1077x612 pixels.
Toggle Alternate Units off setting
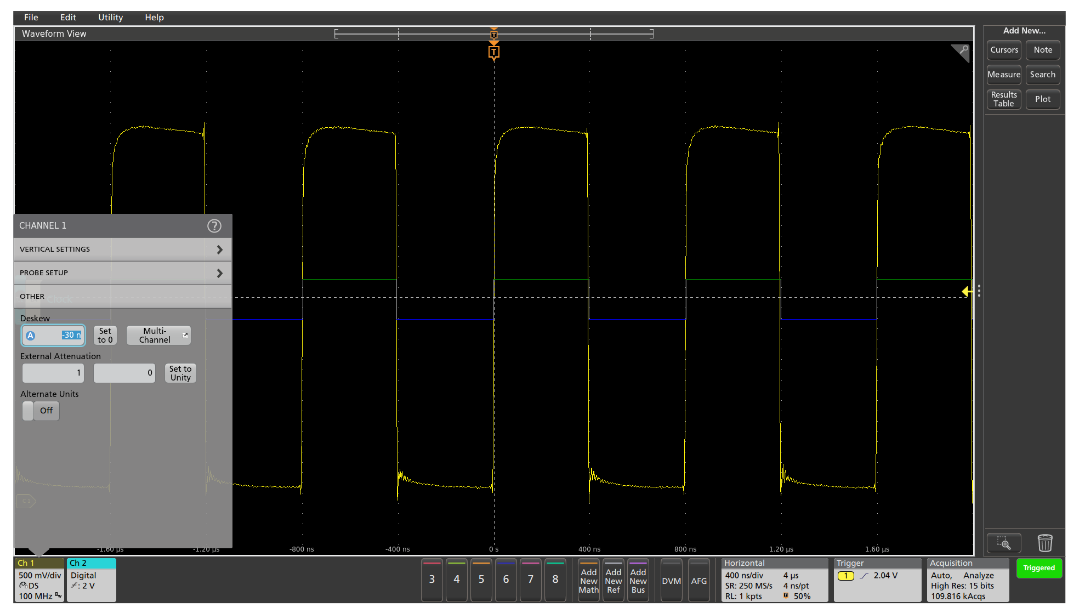coord(39,410)
